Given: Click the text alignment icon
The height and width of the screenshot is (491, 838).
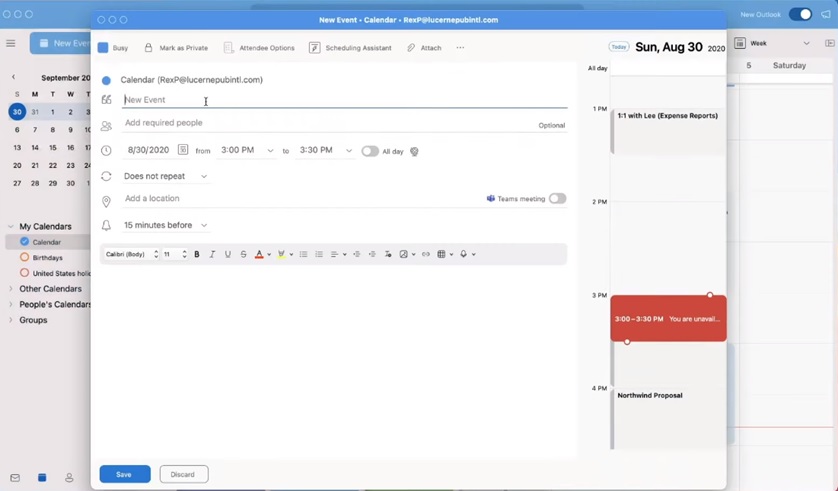Looking at the screenshot, I should [x=334, y=254].
